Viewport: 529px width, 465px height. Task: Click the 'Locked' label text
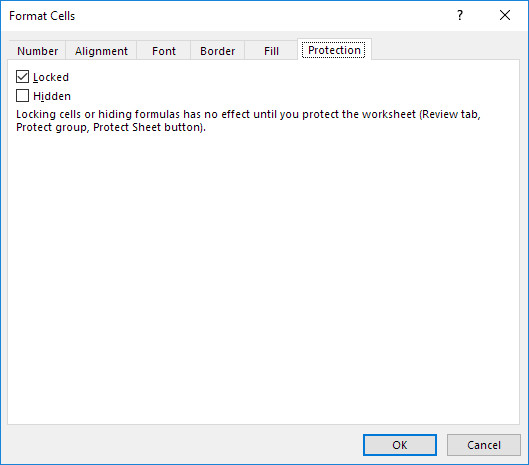coord(51,77)
